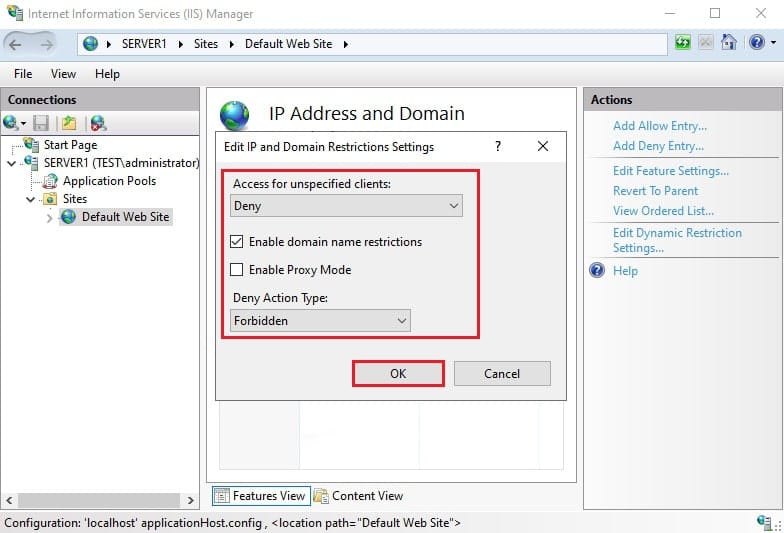Click the Refresh page icon

coord(682,42)
